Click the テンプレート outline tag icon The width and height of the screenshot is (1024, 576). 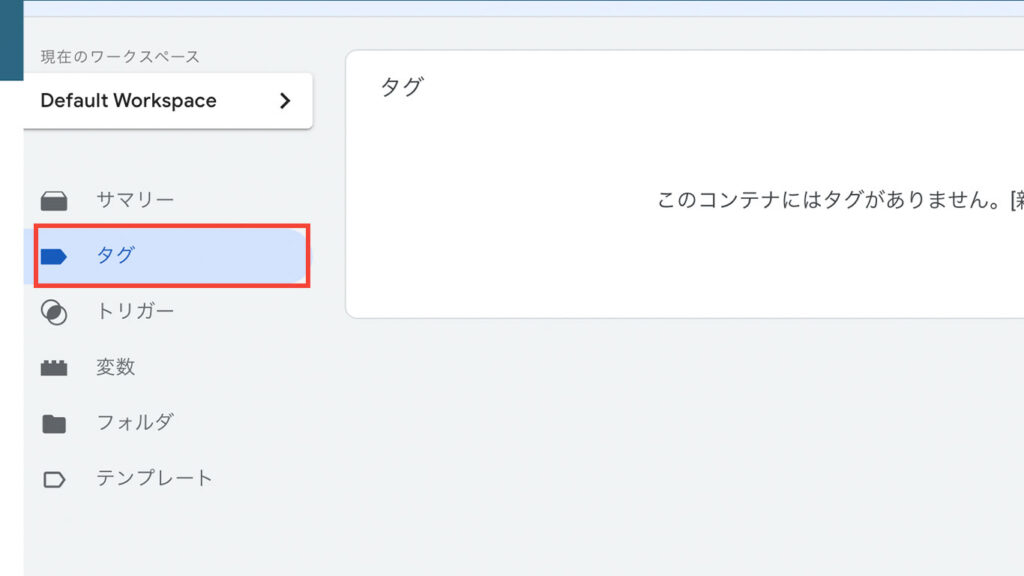54,479
